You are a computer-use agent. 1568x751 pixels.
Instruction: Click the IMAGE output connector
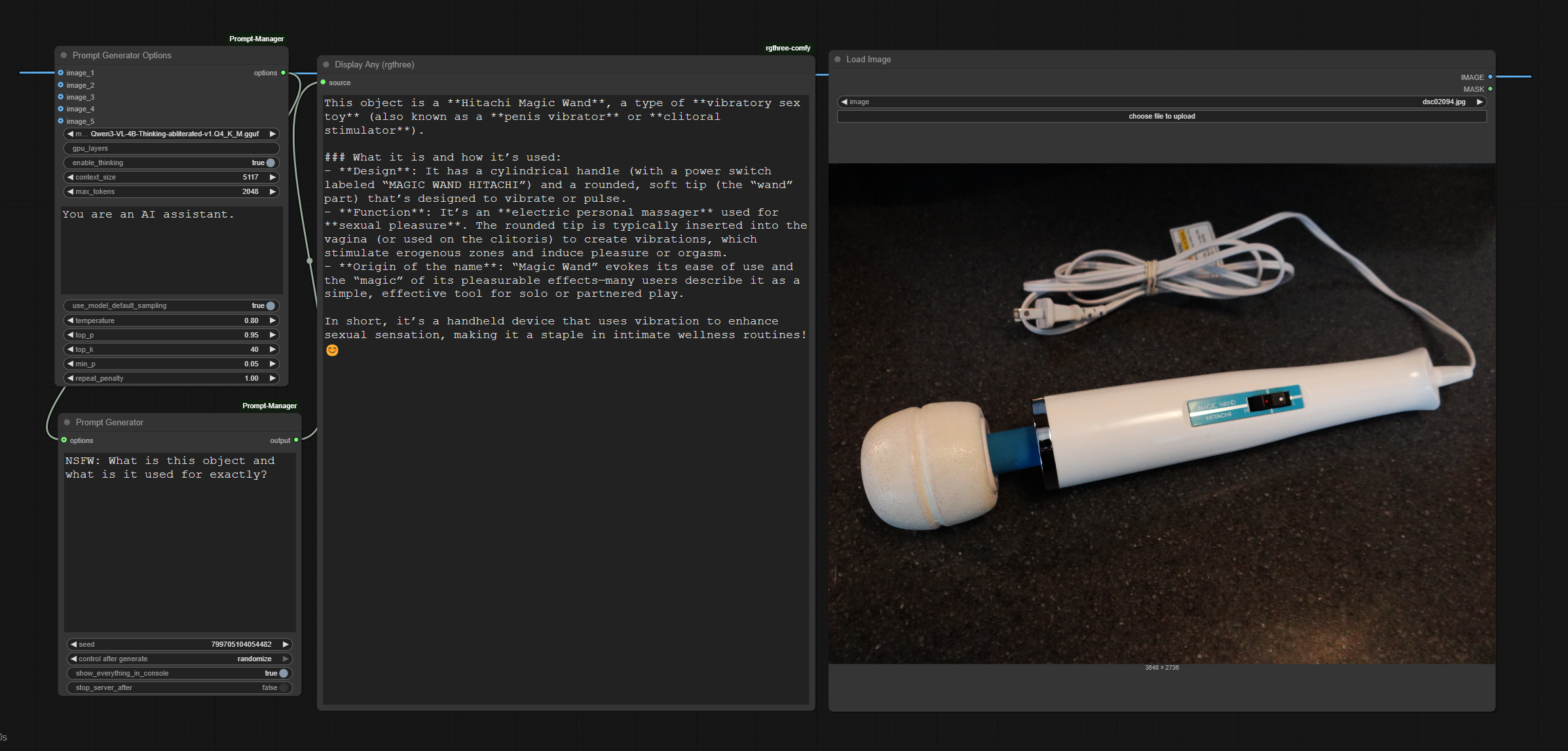pos(1490,77)
